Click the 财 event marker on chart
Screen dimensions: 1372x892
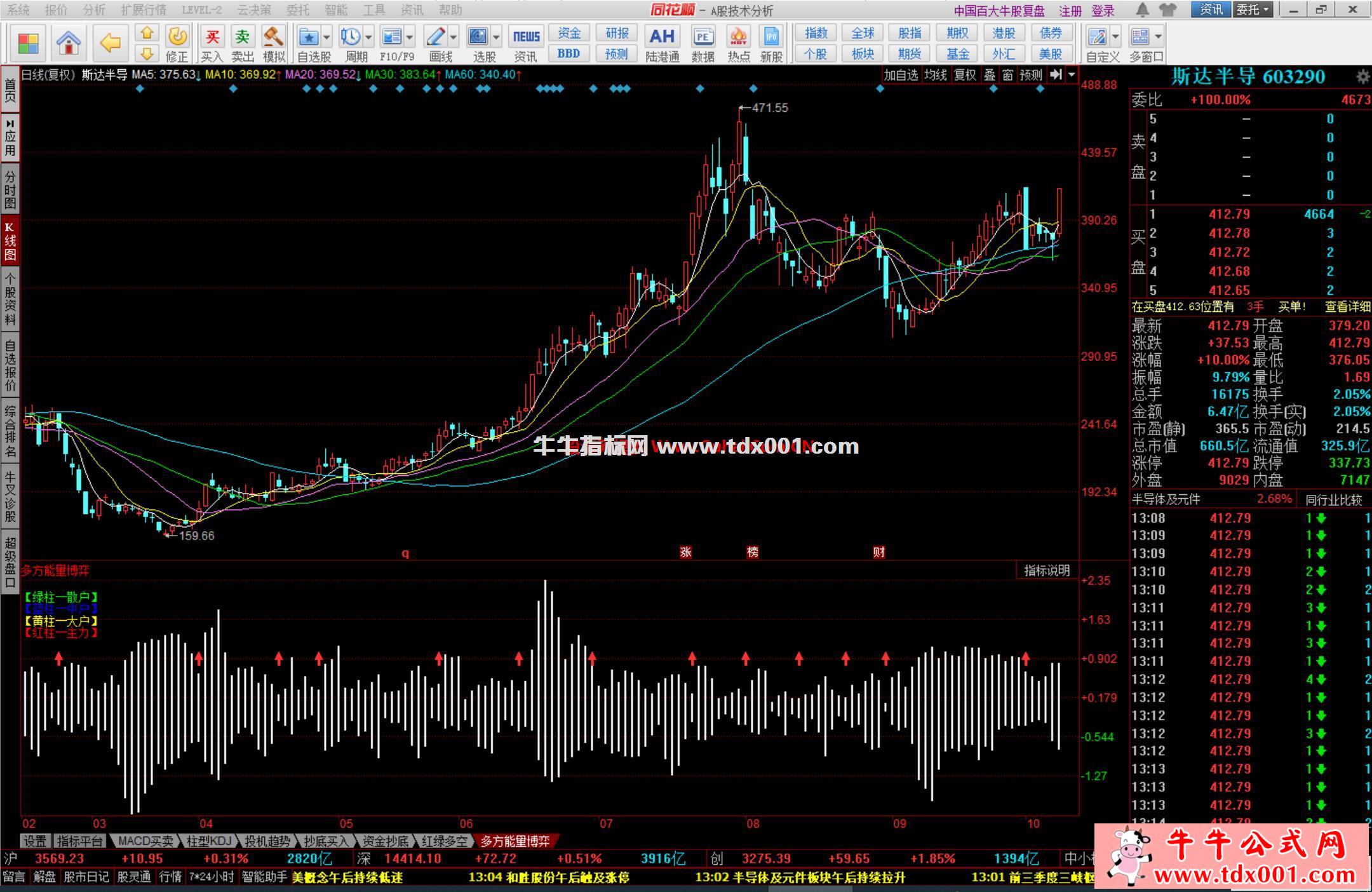[878, 551]
